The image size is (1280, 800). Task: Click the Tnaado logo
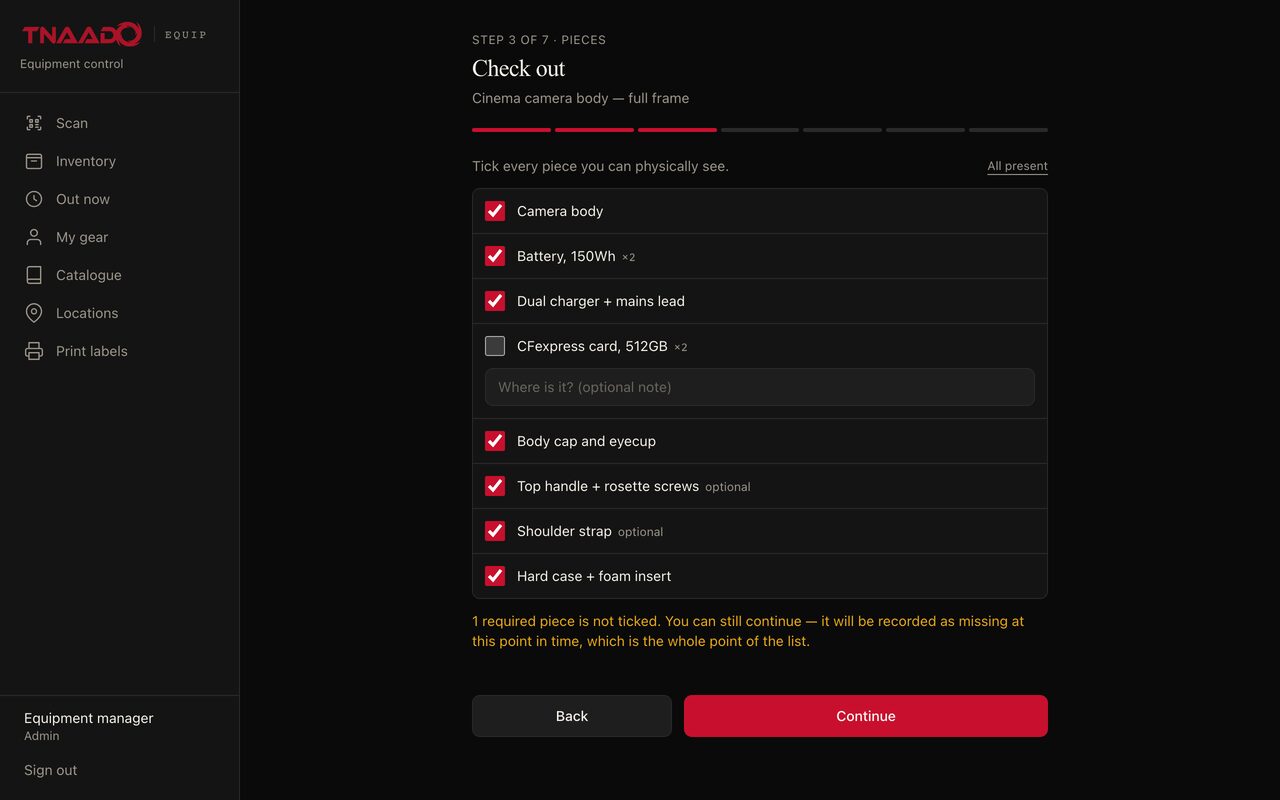[82, 35]
